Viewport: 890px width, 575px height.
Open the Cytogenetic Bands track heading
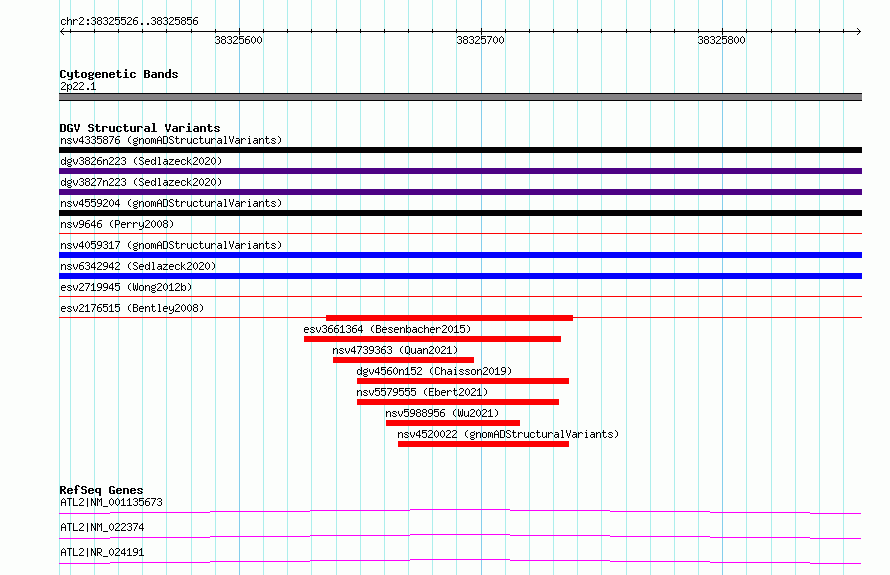pyautogui.click(x=119, y=74)
